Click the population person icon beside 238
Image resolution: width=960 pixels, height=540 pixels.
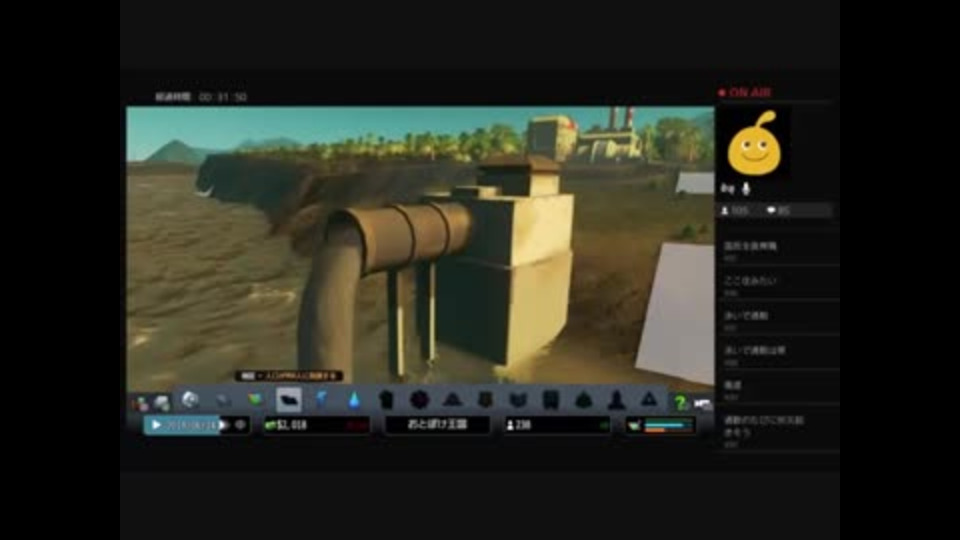tap(510, 425)
